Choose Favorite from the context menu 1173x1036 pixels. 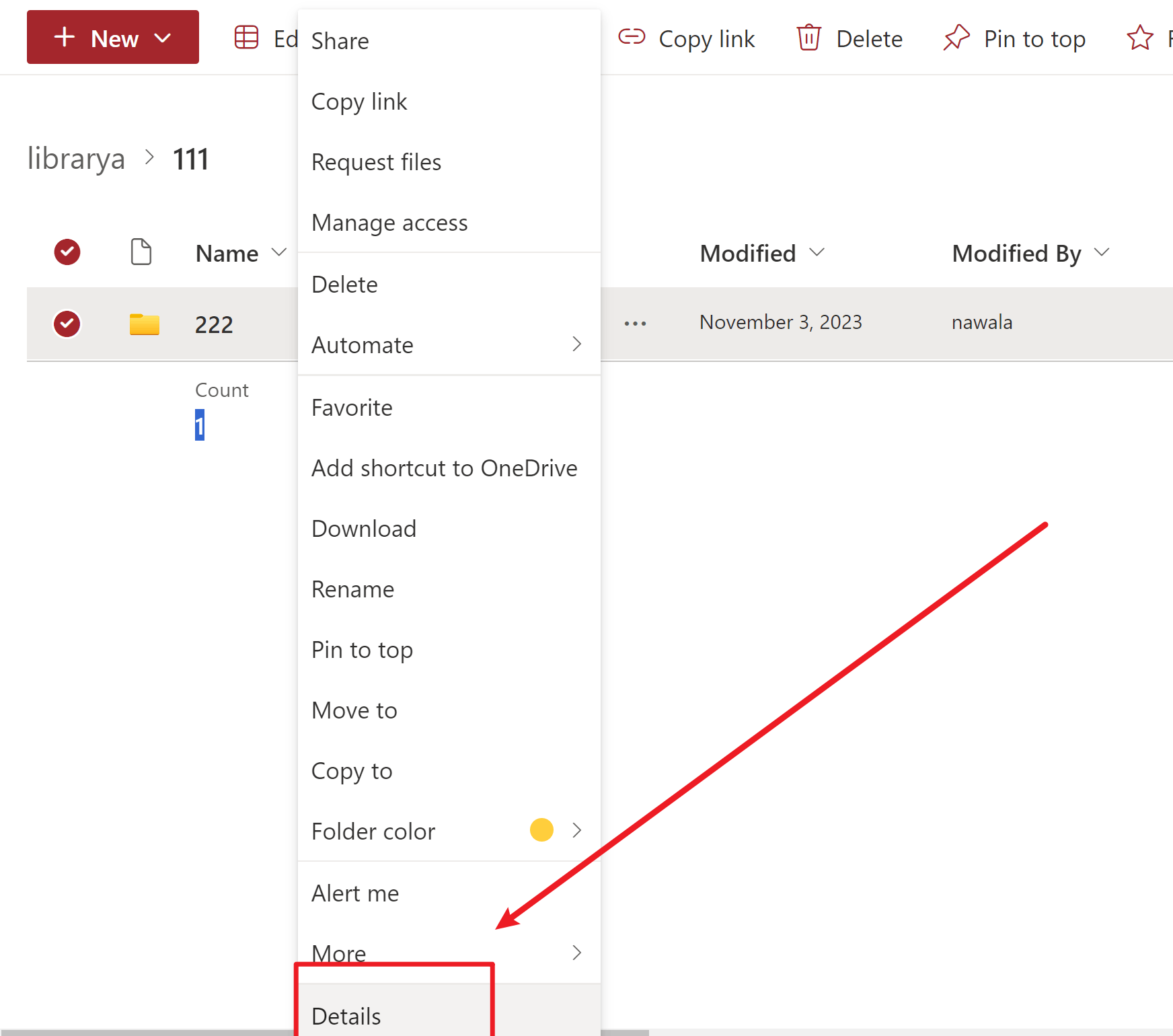pos(449,408)
